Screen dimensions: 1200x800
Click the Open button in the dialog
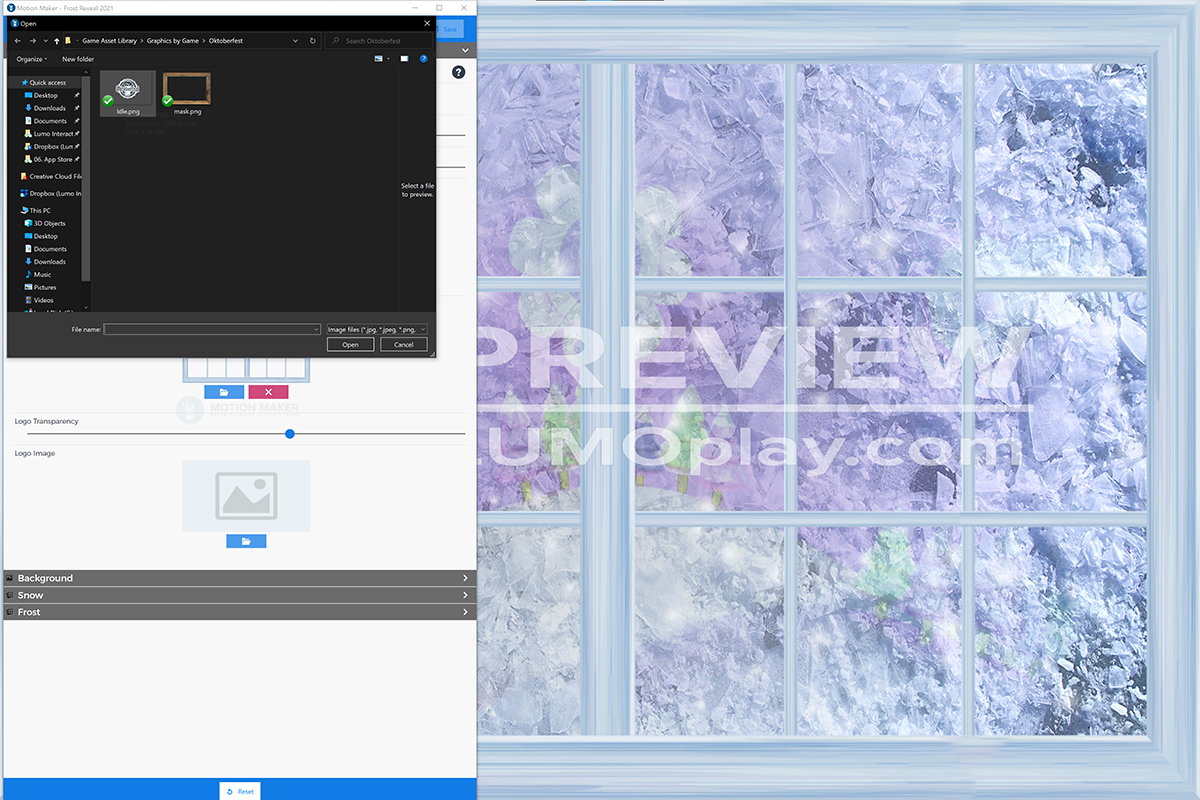coord(350,344)
